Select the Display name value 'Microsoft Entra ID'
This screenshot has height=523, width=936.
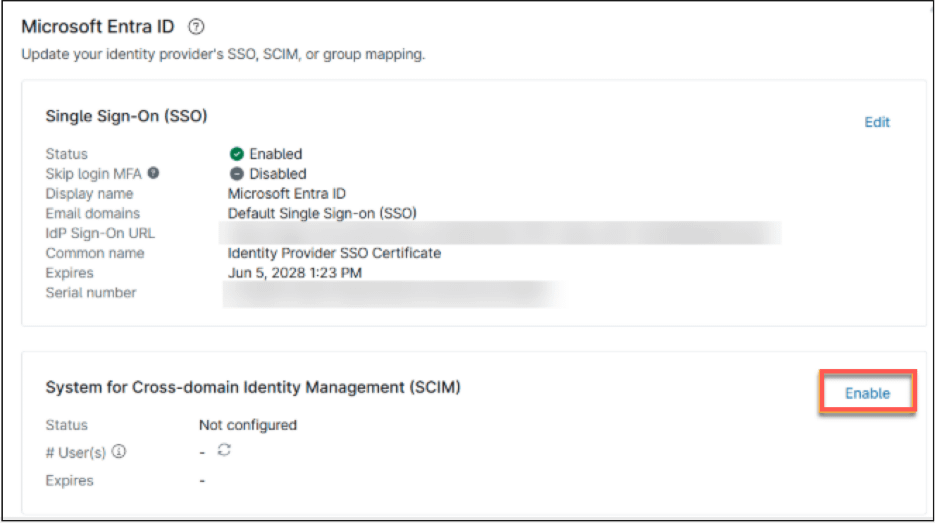point(287,193)
